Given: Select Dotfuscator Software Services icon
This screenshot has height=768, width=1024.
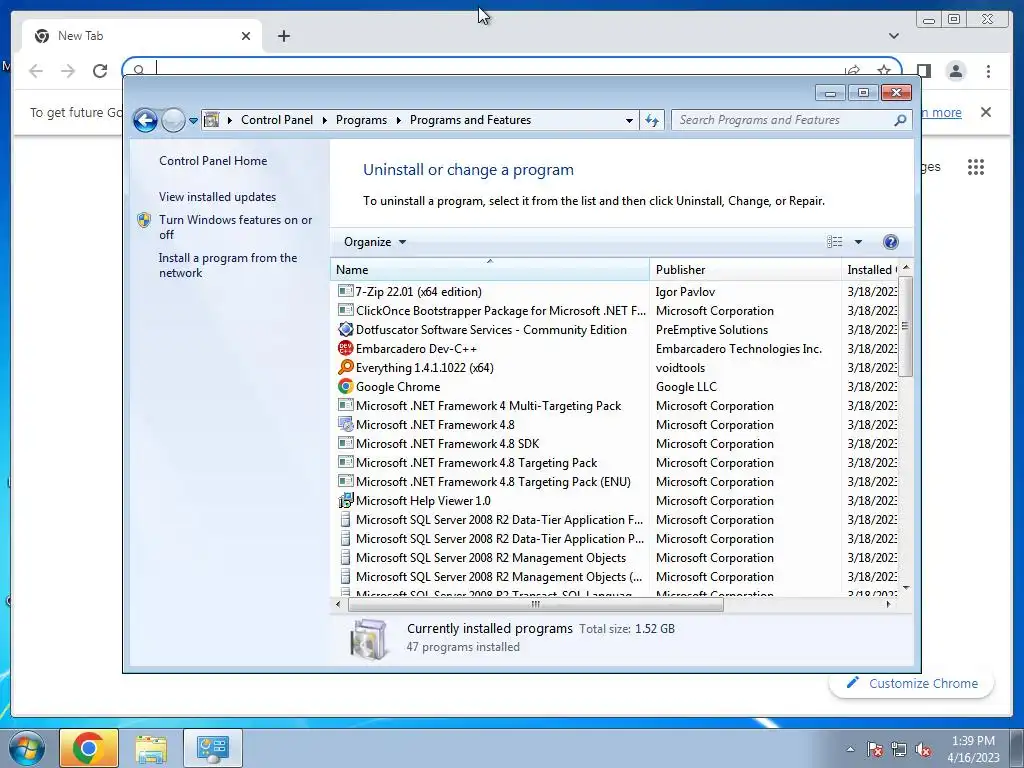Looking at the screenshot, I should pyautogui.click(x=345, y=329).
